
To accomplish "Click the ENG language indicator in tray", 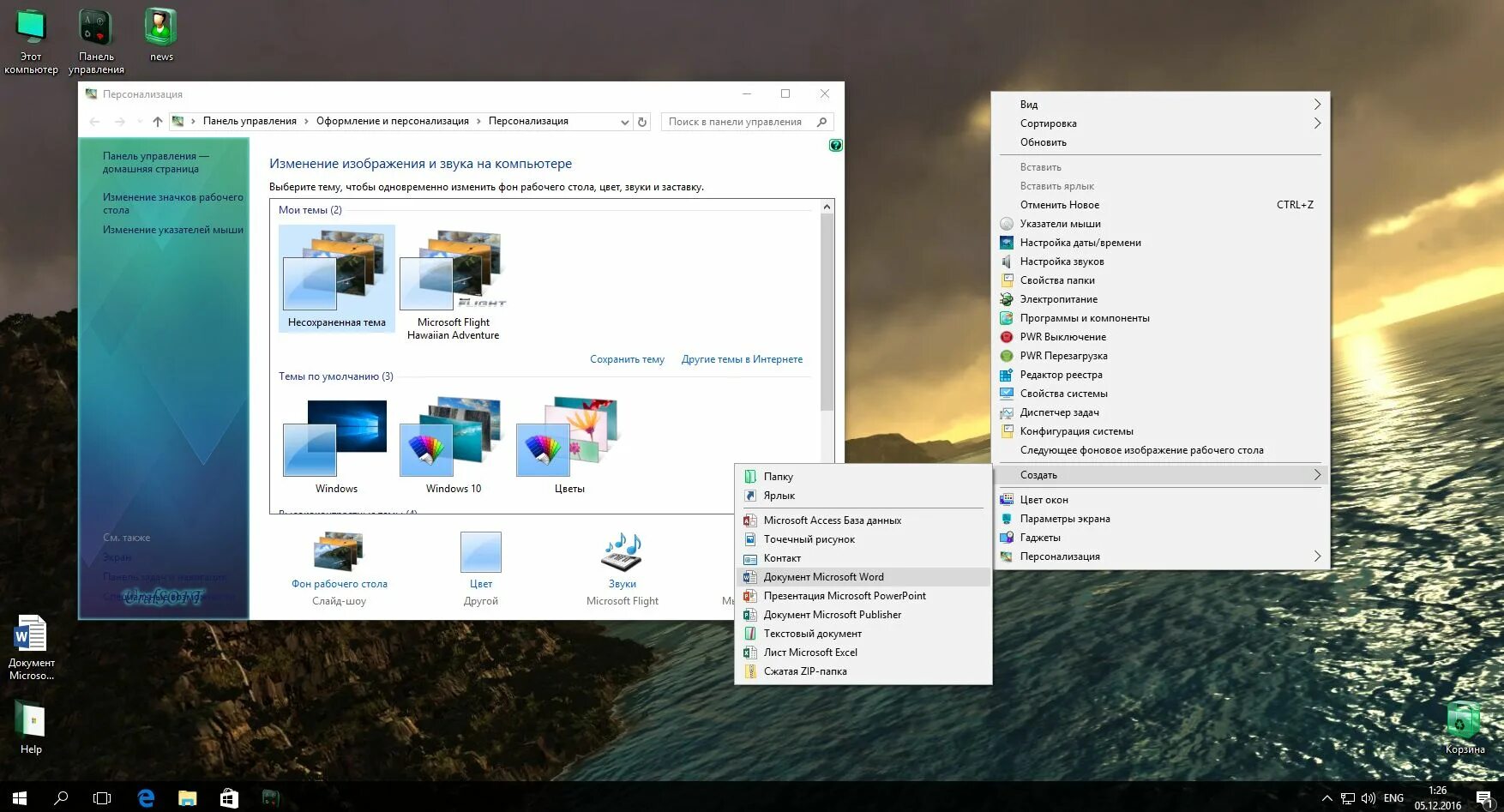I will (1393, 798).
